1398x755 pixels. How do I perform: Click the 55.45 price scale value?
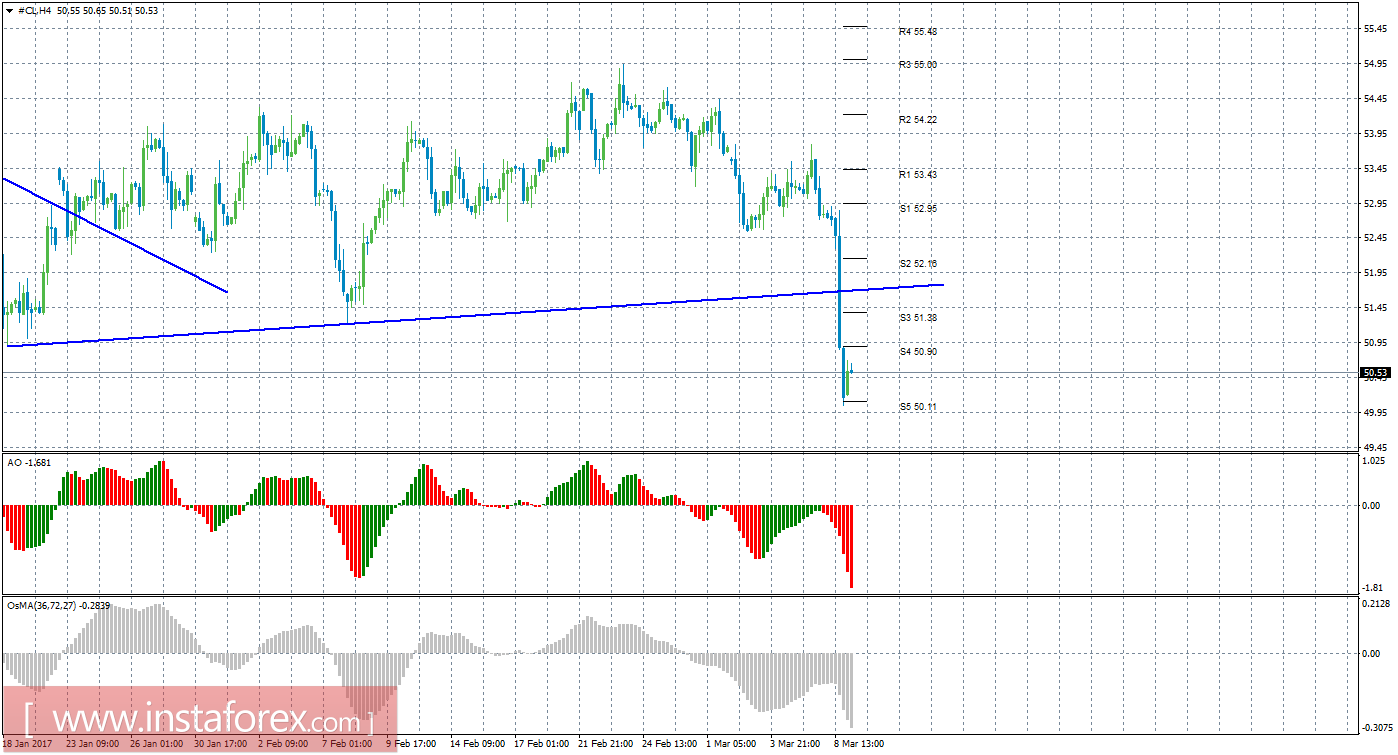point(1376,29)
